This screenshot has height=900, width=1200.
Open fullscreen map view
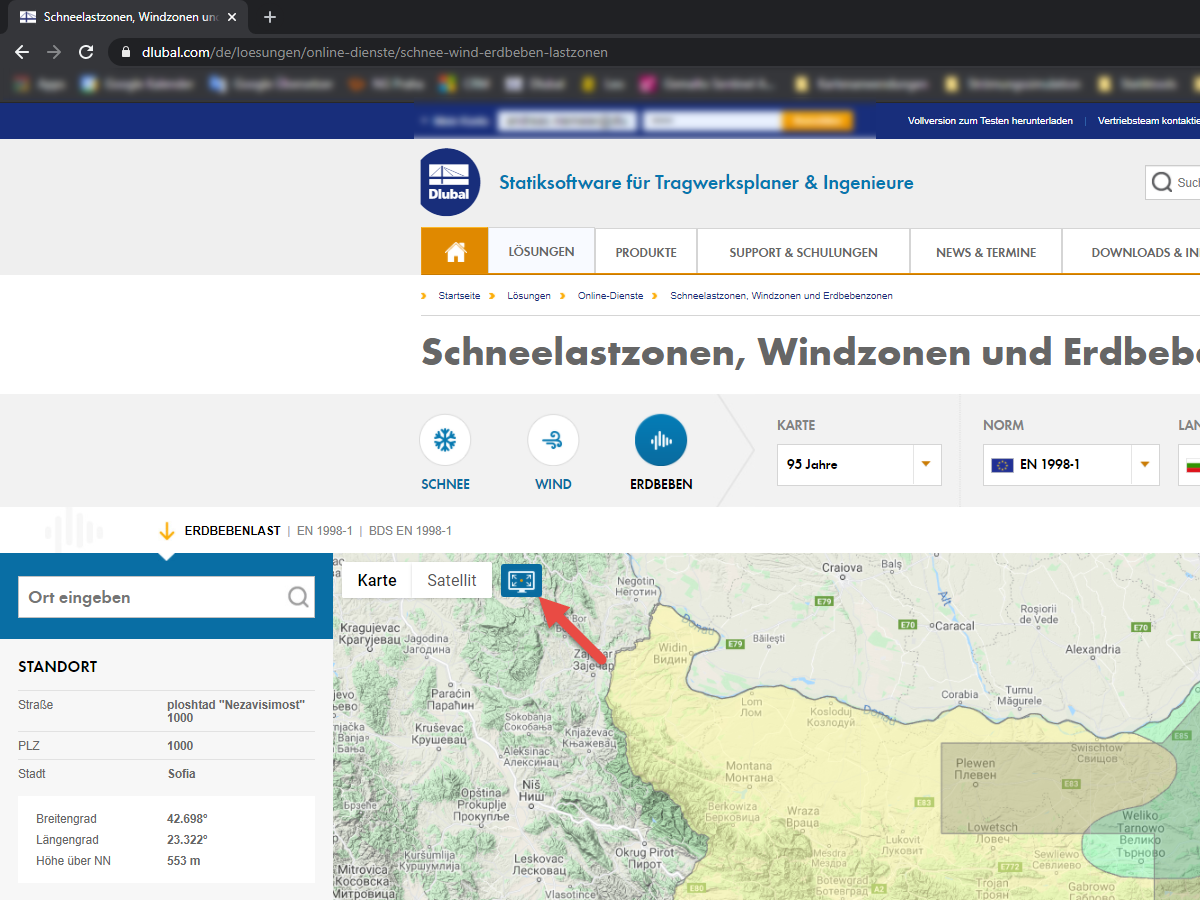pyautogui.click(x=521, y=580)
